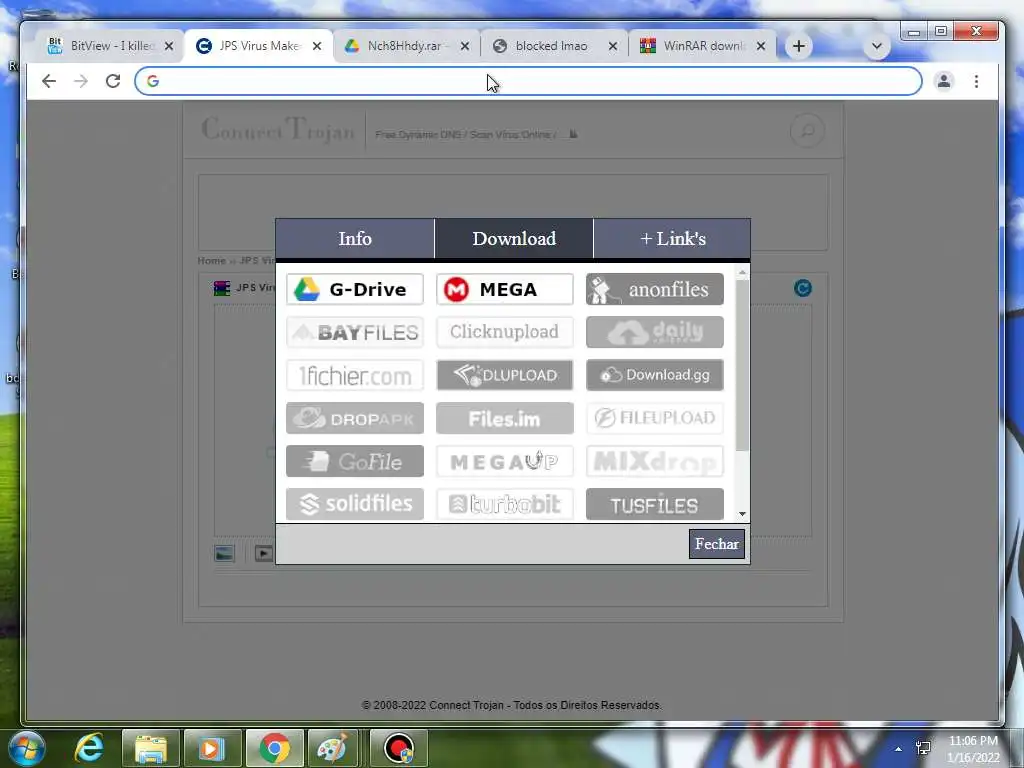1024x768 pixels.
Task: Switch to the Download tab
Action: point(514,238)
